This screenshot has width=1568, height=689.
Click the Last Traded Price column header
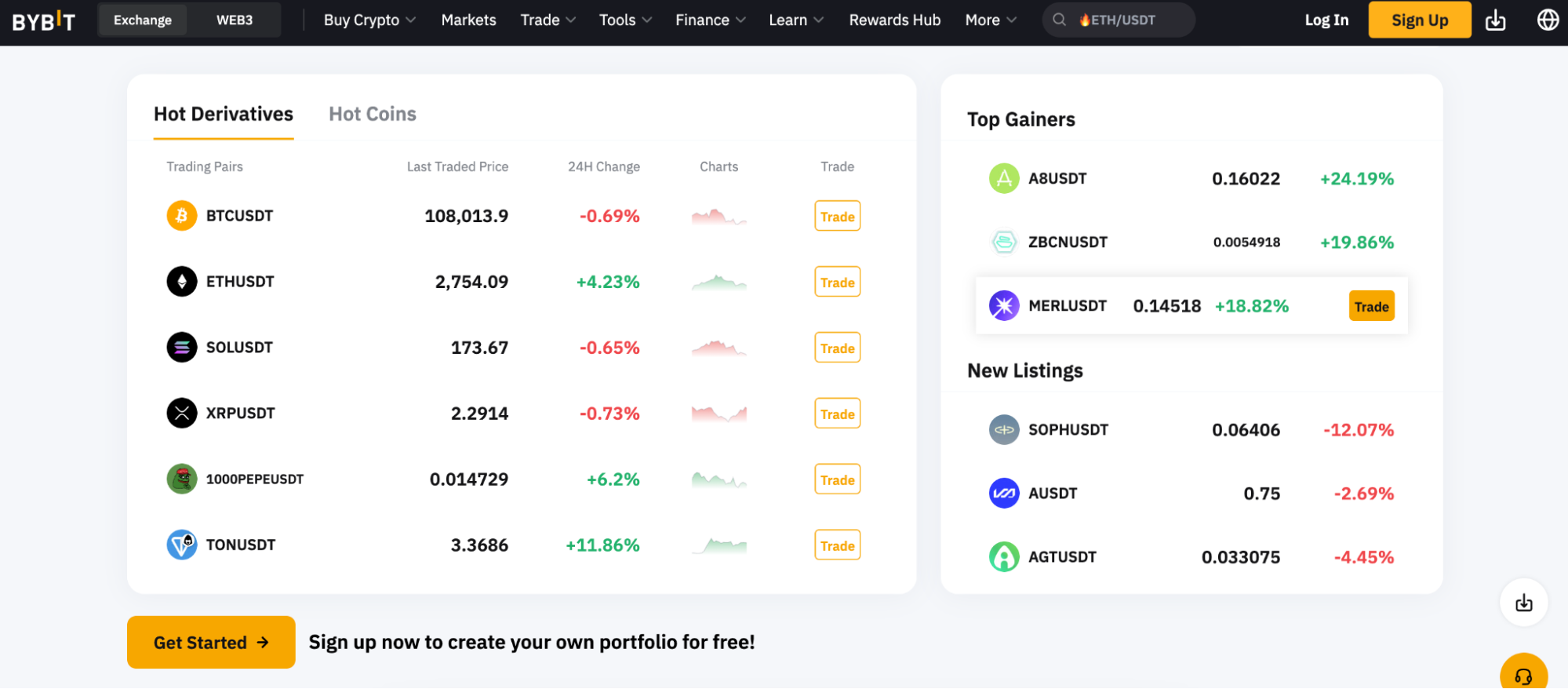[457, 166]
